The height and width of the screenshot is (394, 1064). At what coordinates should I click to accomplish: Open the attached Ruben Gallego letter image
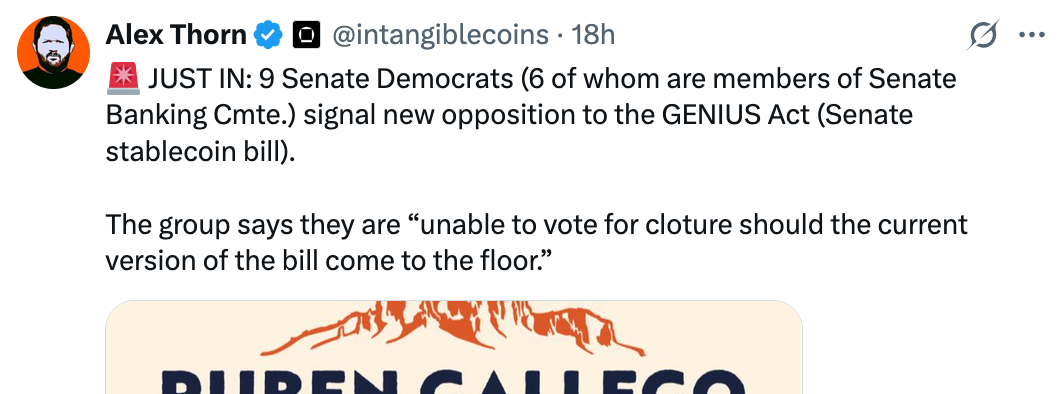click(454, 347)
